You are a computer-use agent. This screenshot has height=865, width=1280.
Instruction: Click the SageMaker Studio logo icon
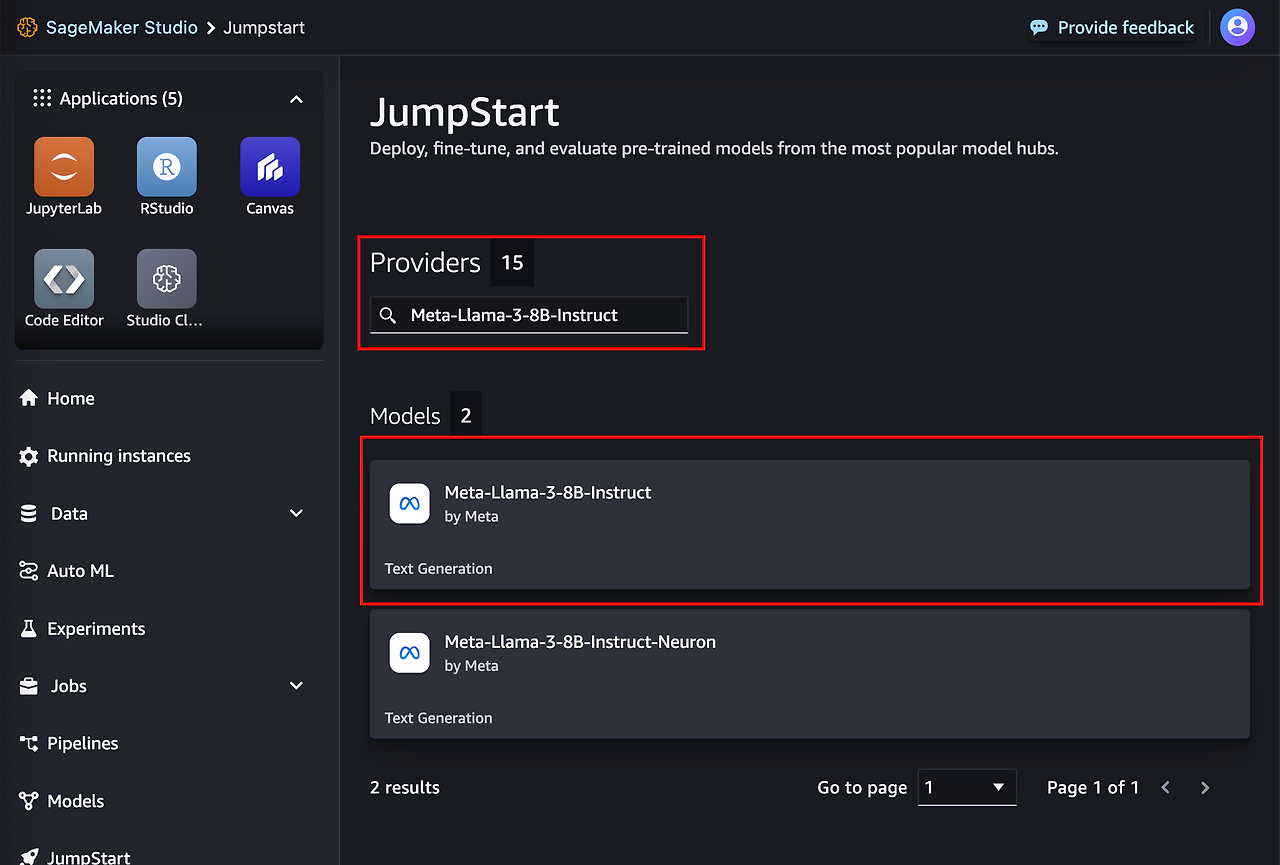tap(27, 27)
